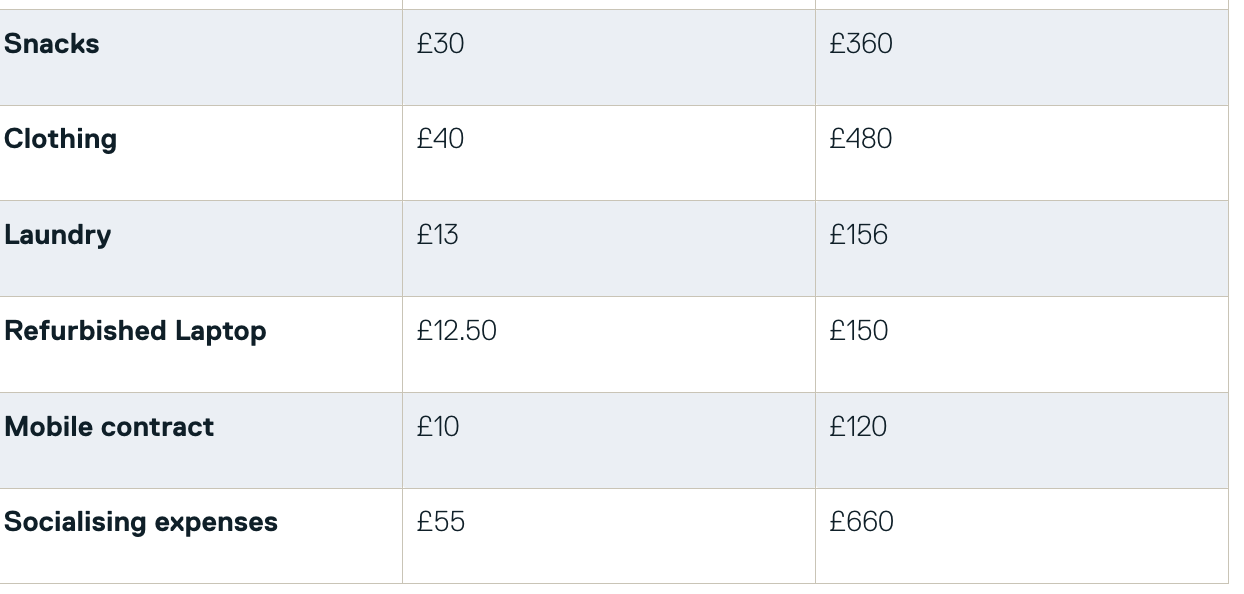Click the £360 yearly snacks value
Viewport: 1244px width, 594px height.
point(861,45)
